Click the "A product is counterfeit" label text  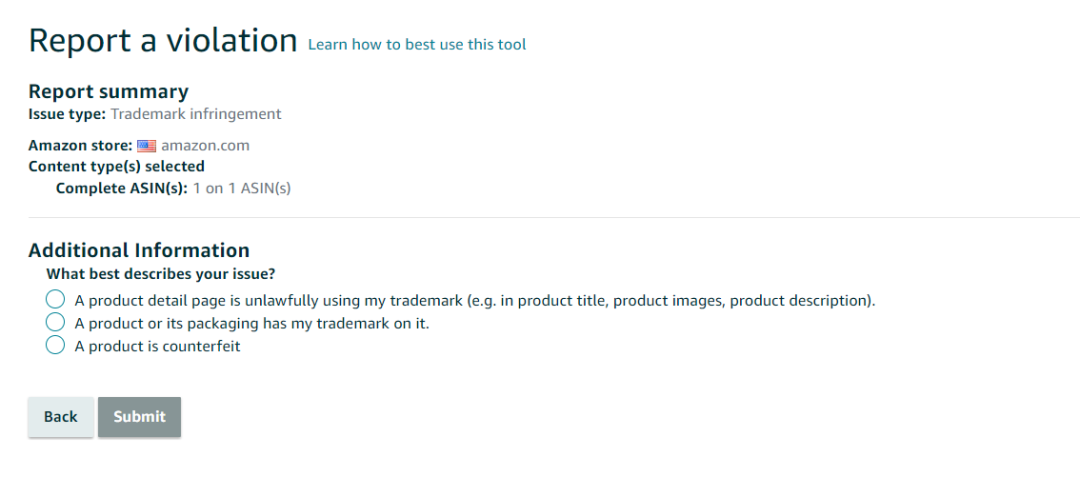point(157,347)
